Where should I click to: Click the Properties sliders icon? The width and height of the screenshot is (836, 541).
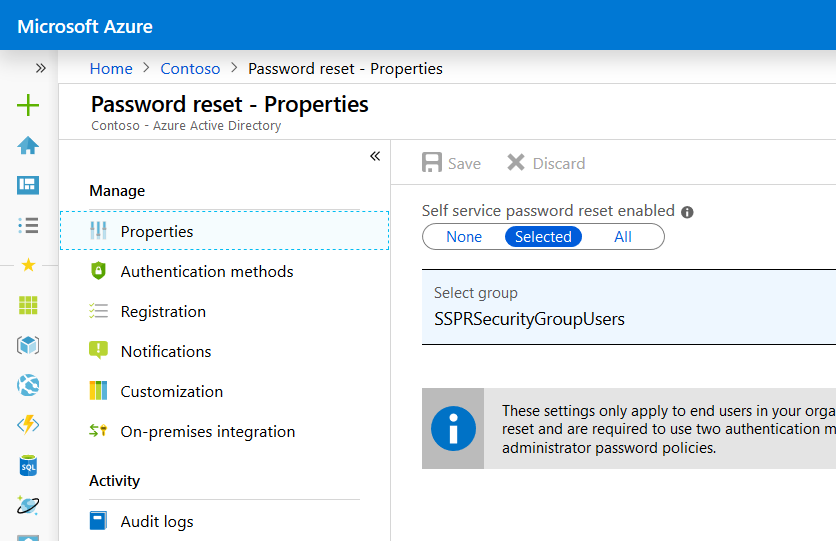tap(98, 231)
